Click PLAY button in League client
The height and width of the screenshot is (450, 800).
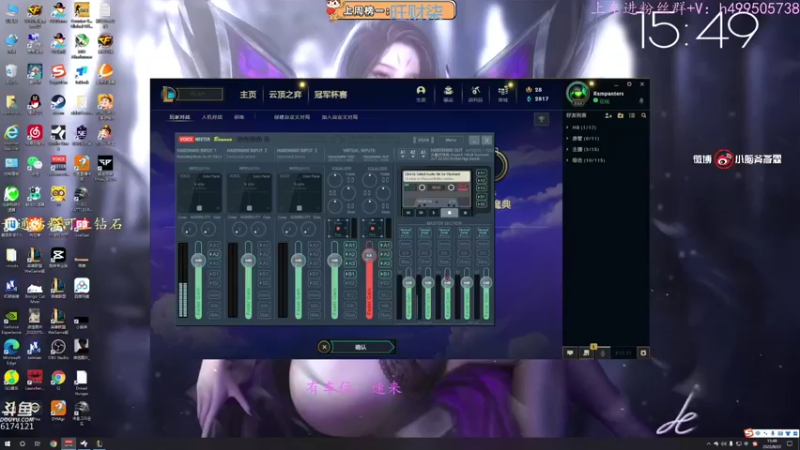coord(198,94)
